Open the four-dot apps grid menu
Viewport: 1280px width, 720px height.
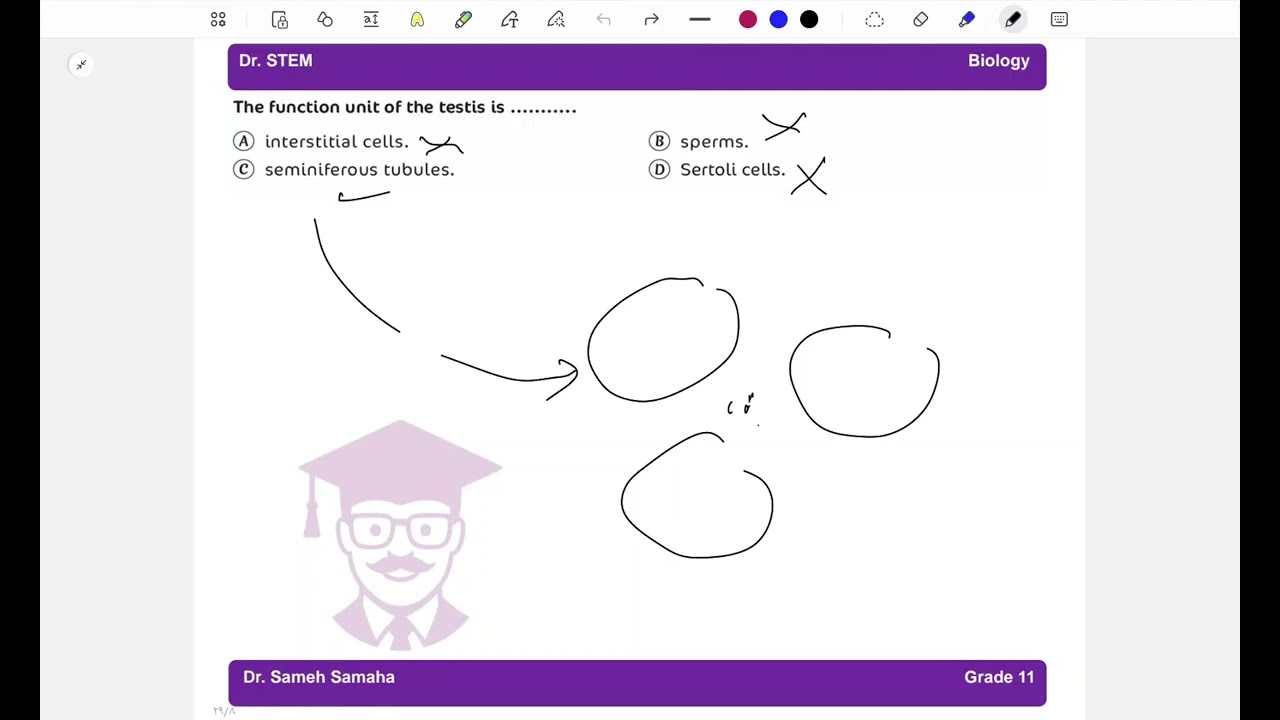(218, 19)
